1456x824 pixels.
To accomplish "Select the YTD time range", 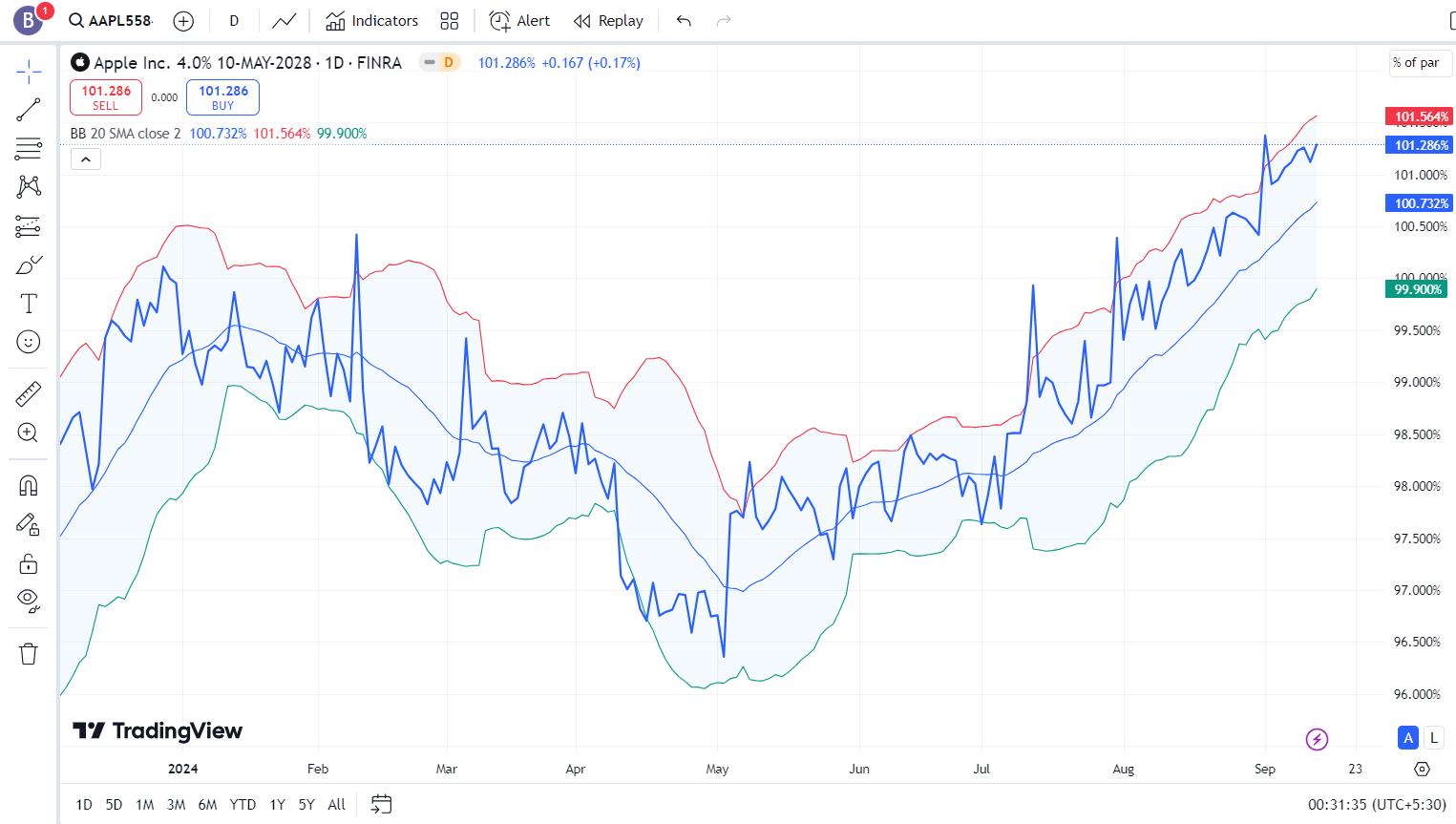I will tap(243, 805).
